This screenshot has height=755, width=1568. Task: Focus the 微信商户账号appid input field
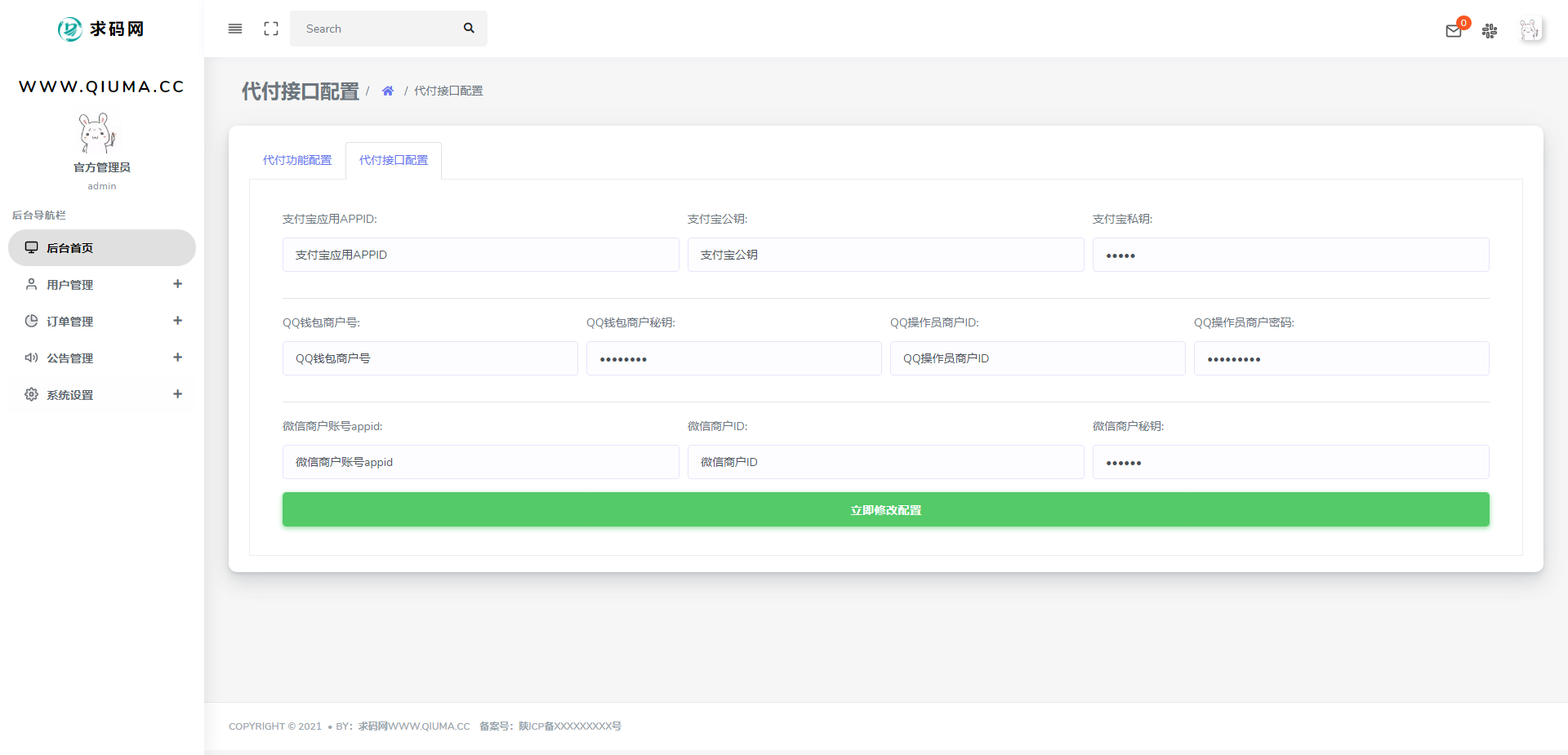[481, 462]
